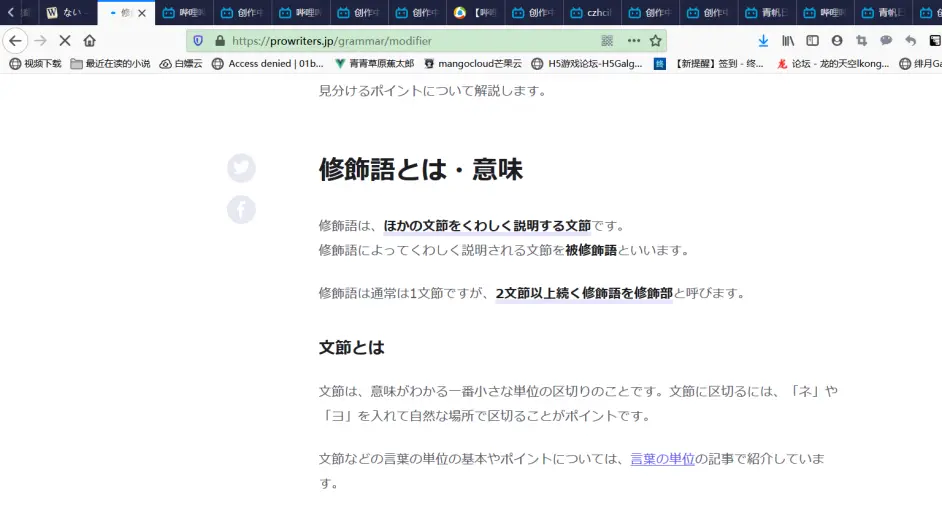Open the Firefox account icon
The image size is (942, 530).
point(837,41)
